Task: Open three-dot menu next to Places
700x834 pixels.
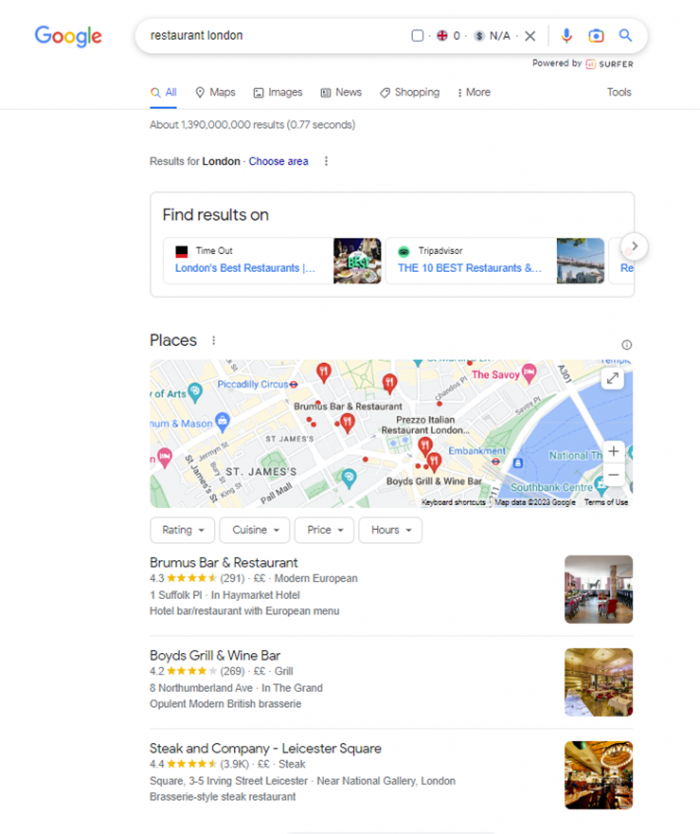Action: point(214,340)
